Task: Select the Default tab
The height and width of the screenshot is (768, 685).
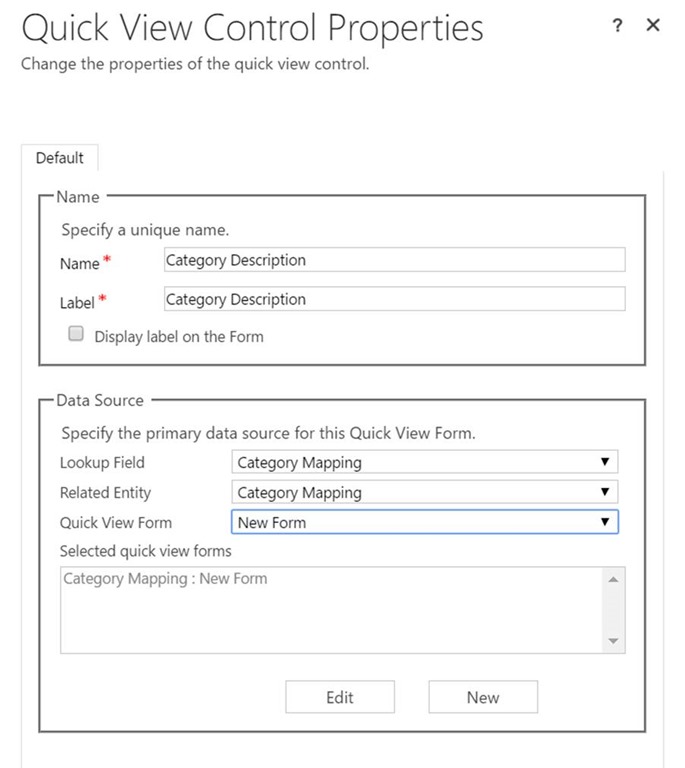Action: tap(60, 158)
